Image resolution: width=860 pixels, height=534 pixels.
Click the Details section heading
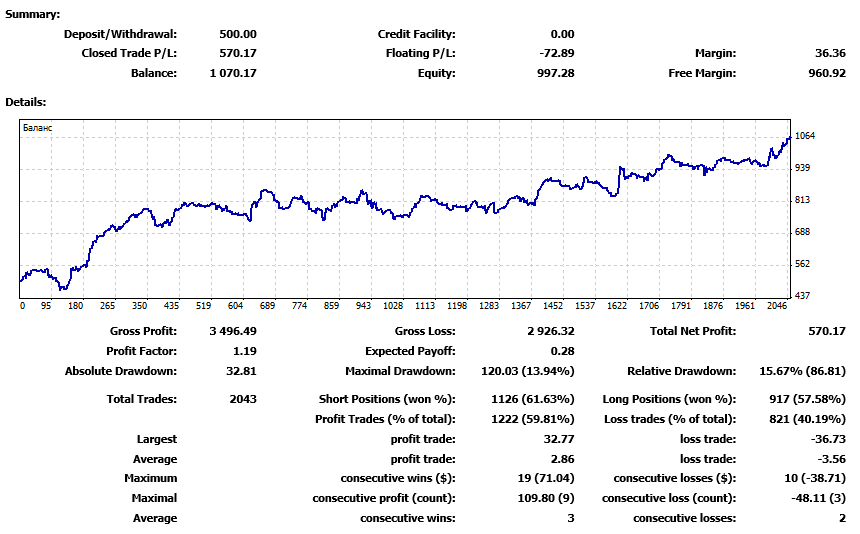coord(26,102)
